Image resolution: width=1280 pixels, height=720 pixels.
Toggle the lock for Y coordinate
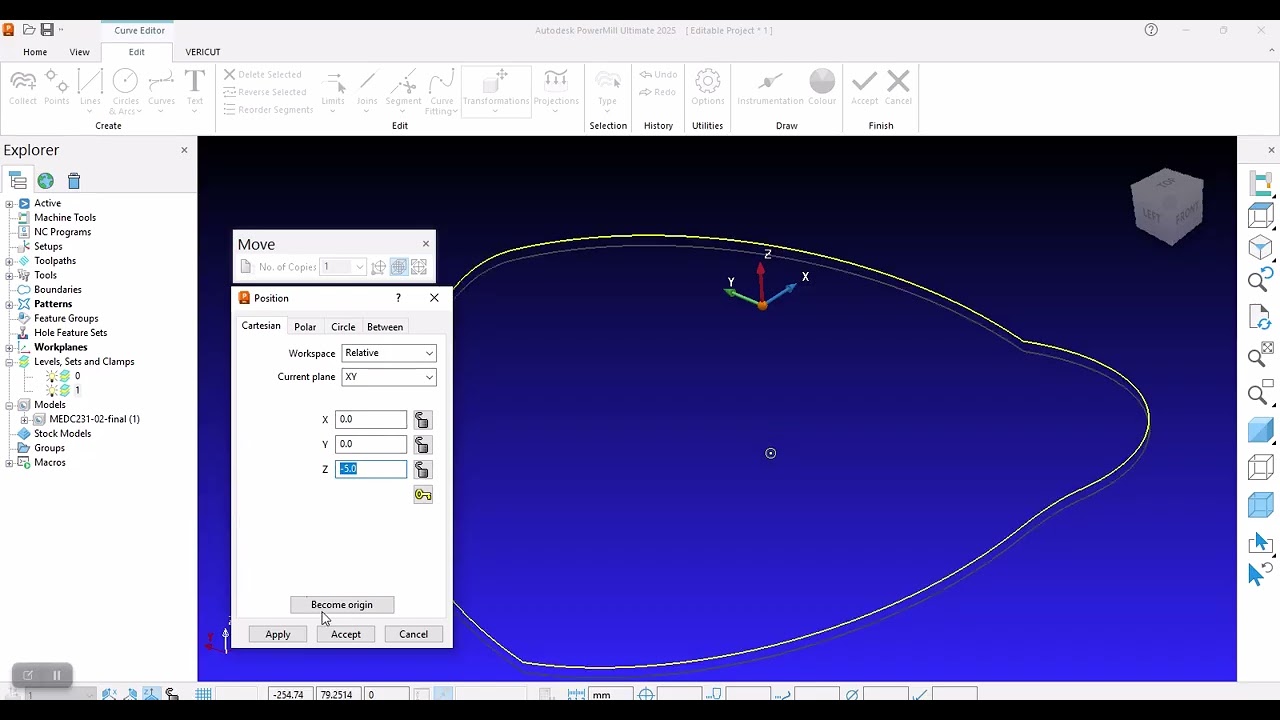pos(422,445)
